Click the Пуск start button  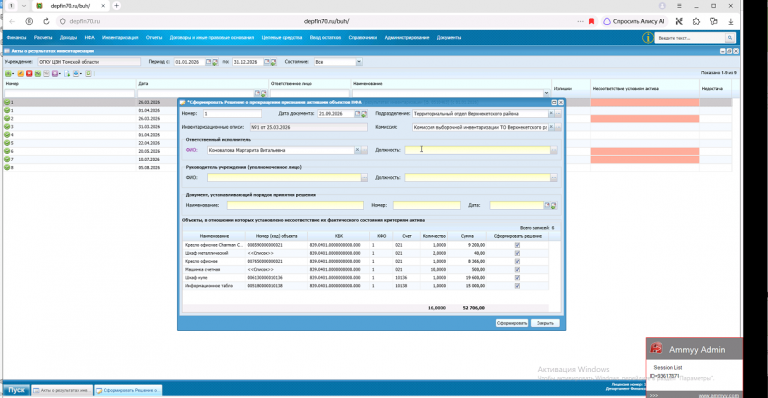[16, 390]
